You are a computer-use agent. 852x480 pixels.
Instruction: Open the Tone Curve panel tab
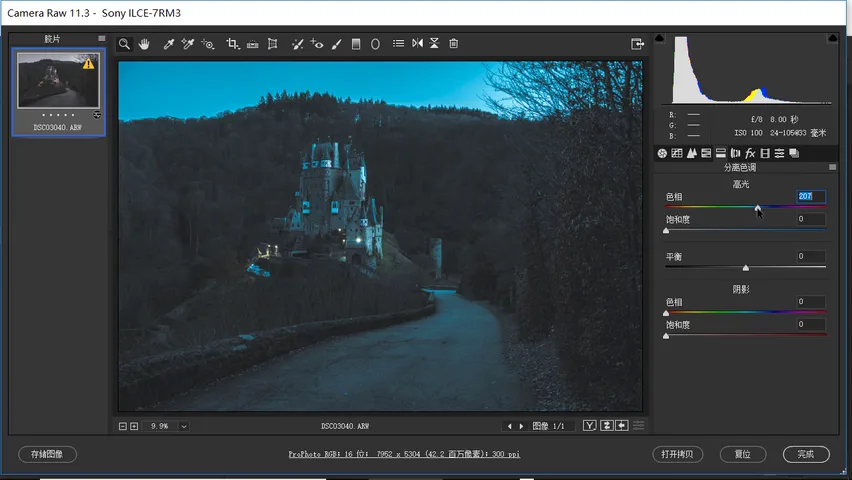click(x=676, y=153)
